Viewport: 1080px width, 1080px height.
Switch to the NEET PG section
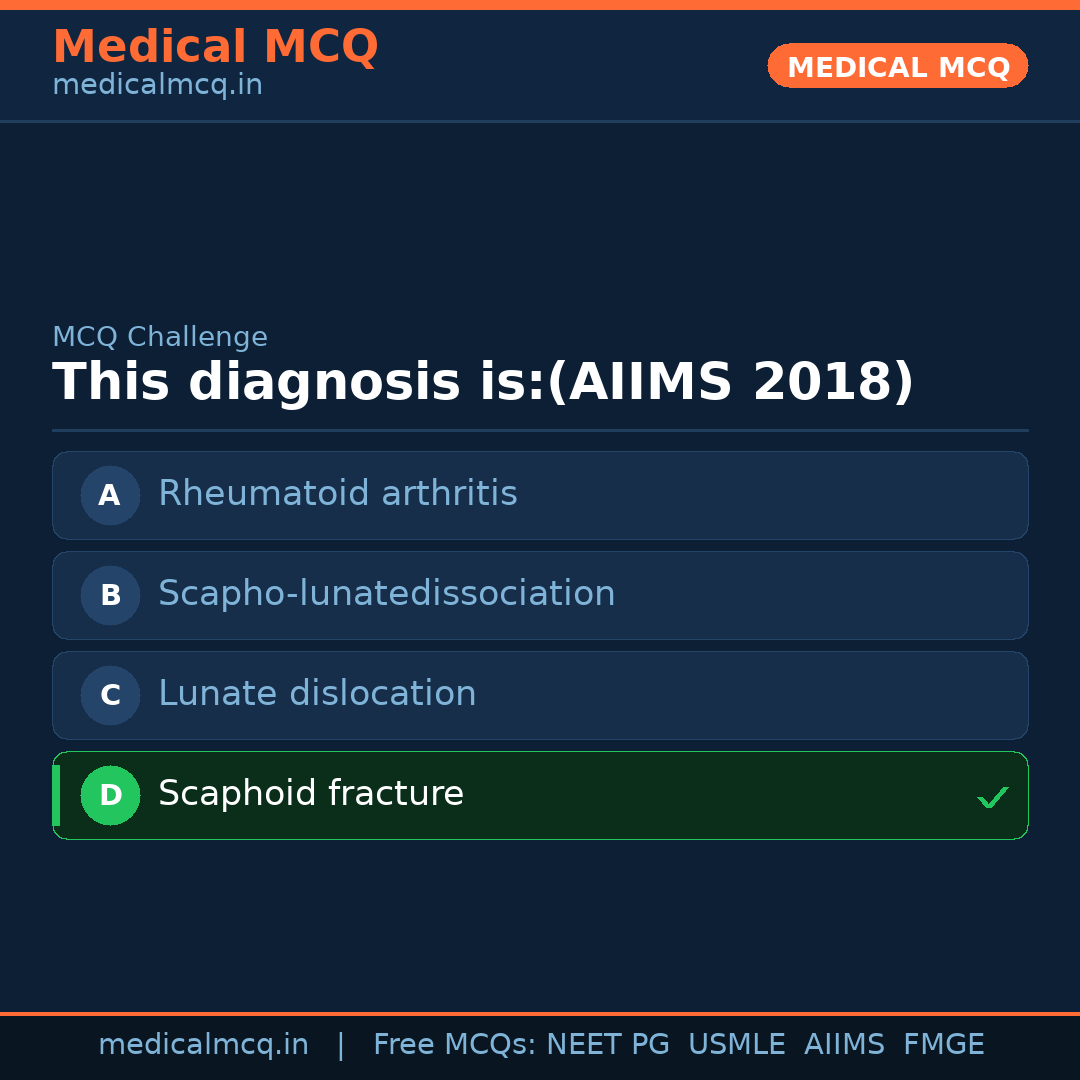click(607, 1043)
